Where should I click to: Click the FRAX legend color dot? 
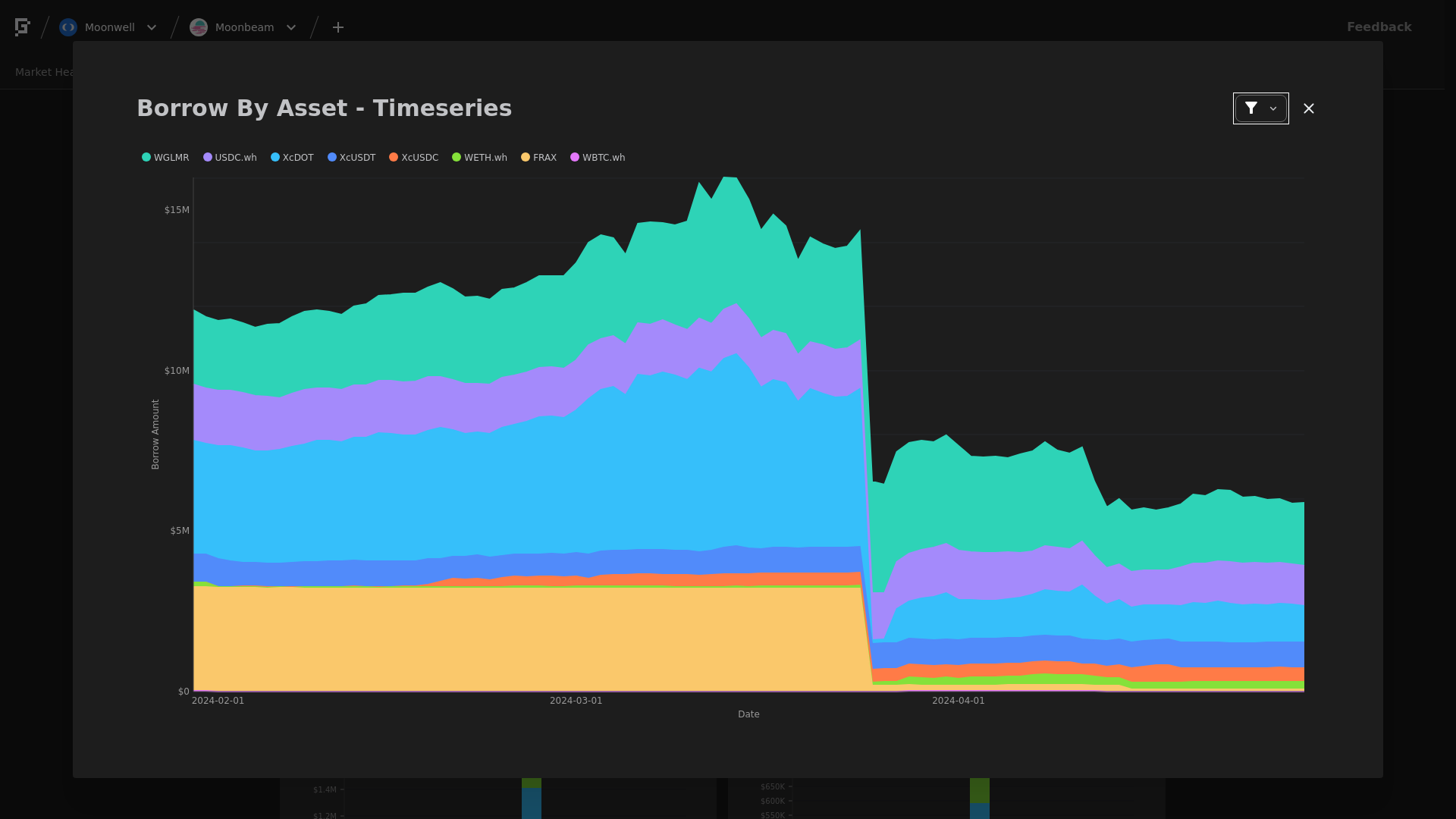pos(526,158)
